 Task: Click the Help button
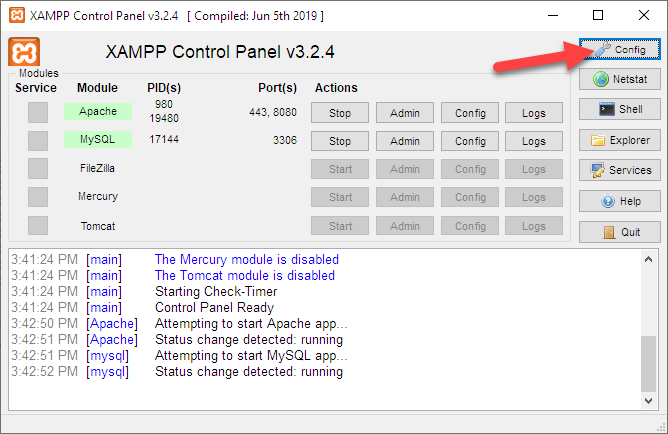tap(619, 201)
